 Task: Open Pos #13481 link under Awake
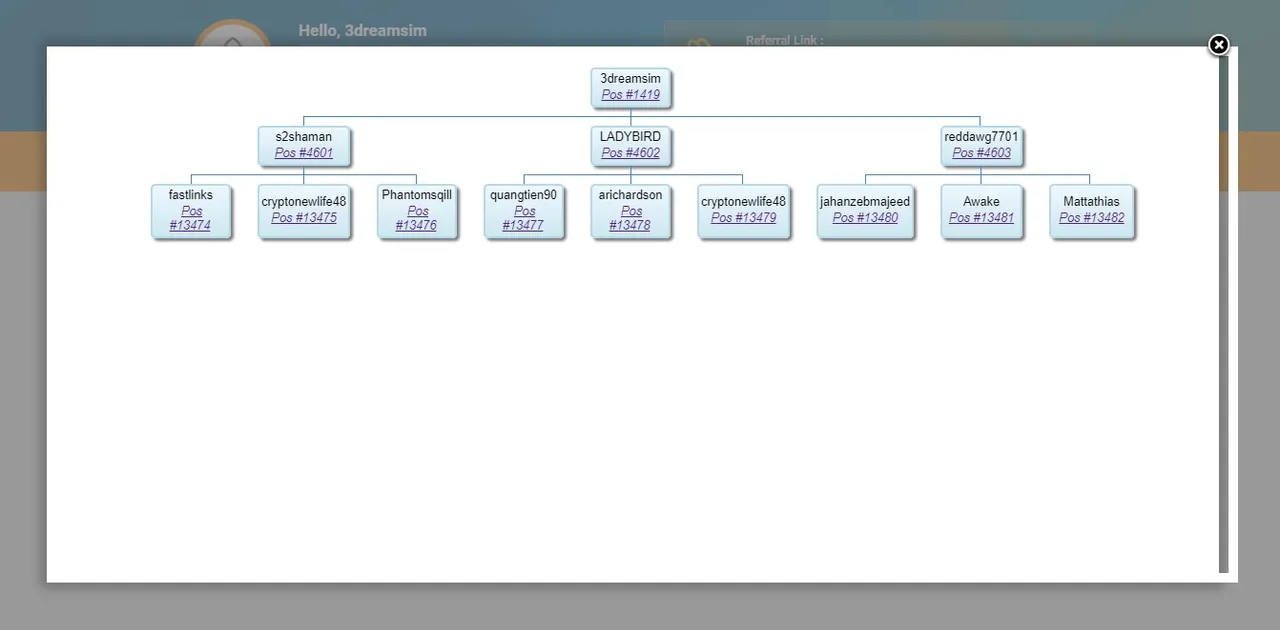coord(981,217)
